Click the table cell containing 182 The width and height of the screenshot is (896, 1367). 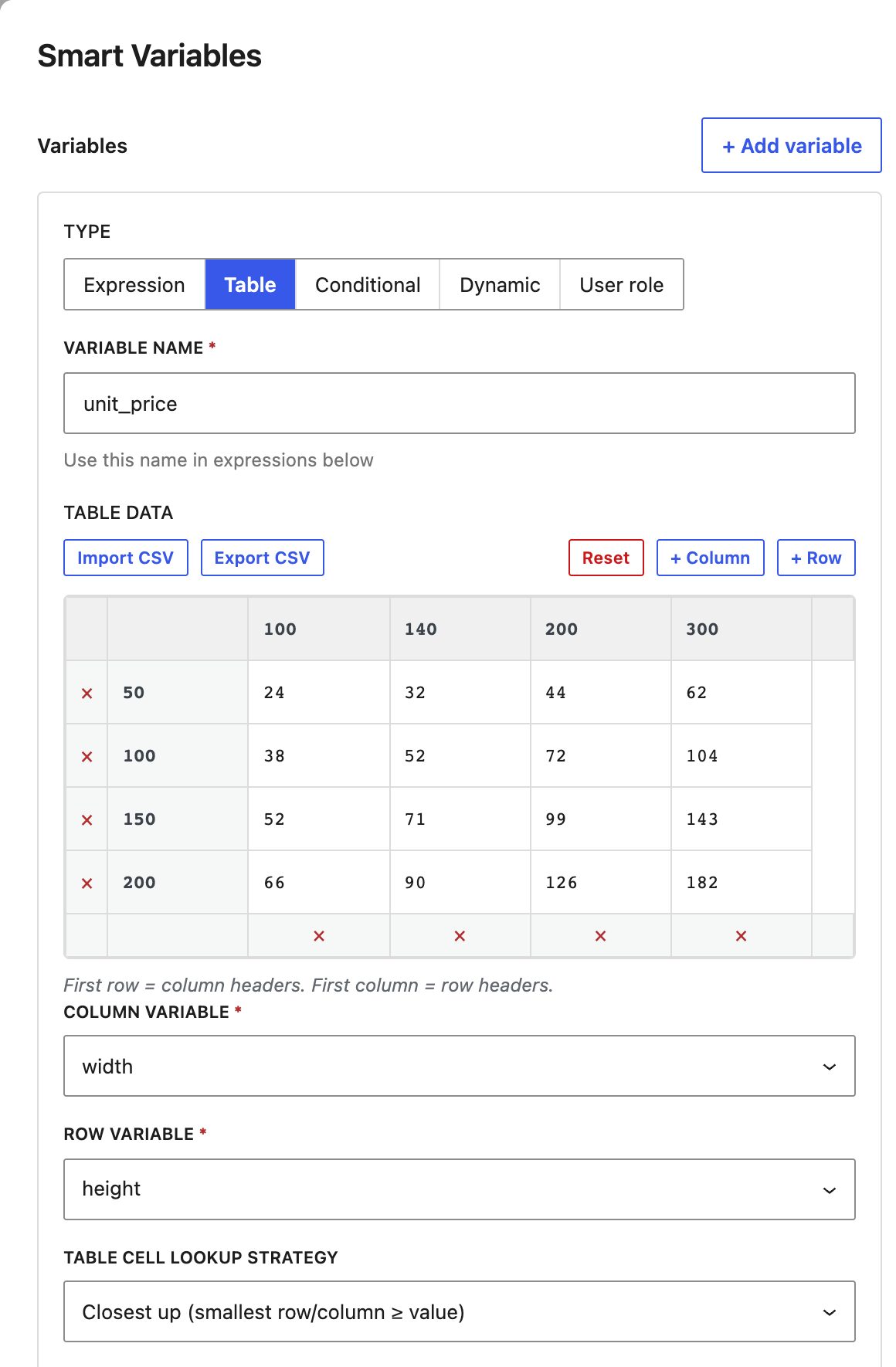click(x=741, y=883)
